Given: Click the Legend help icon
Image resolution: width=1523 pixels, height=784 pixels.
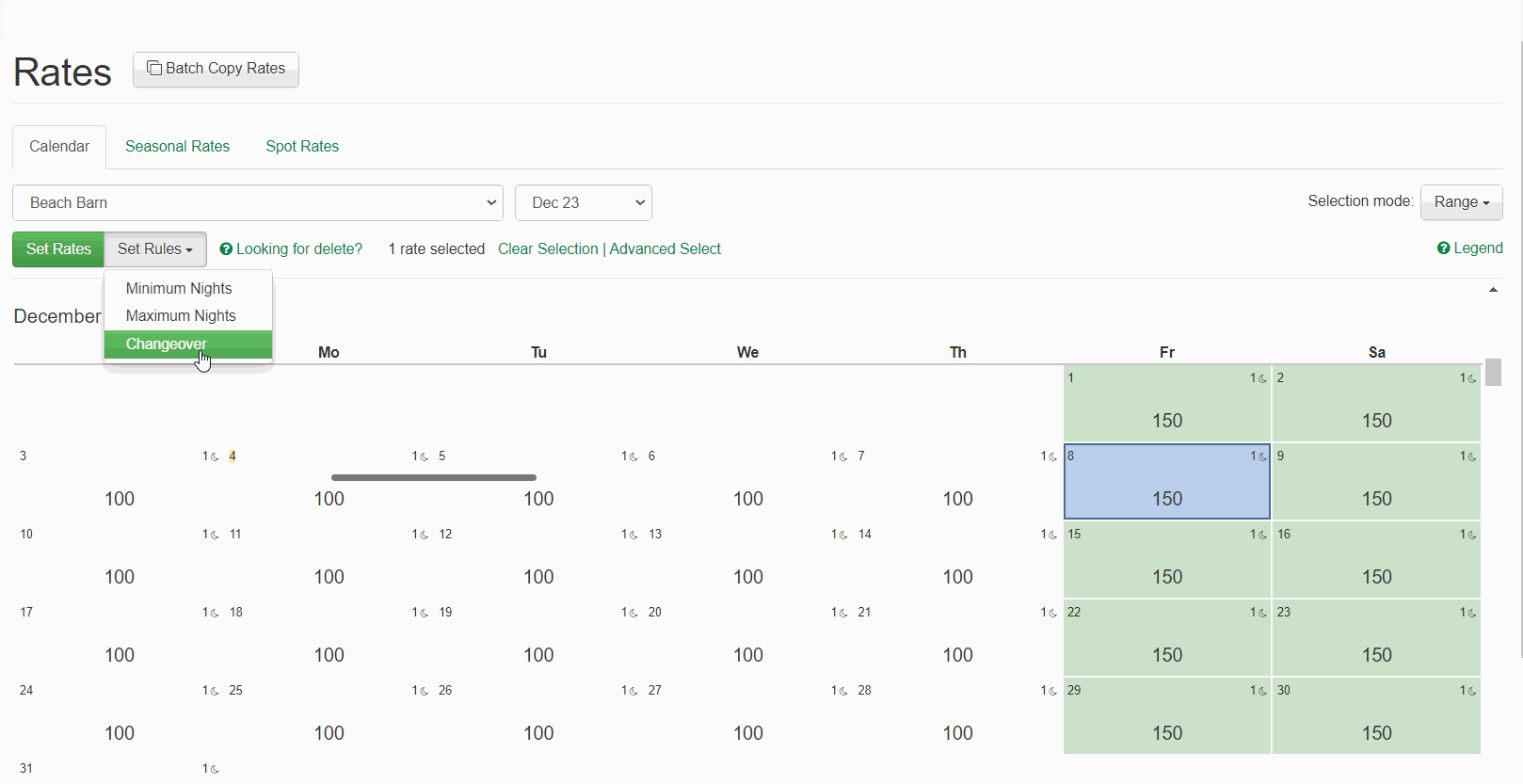Looking at the screenshot, I should [x=1443, y=248].
